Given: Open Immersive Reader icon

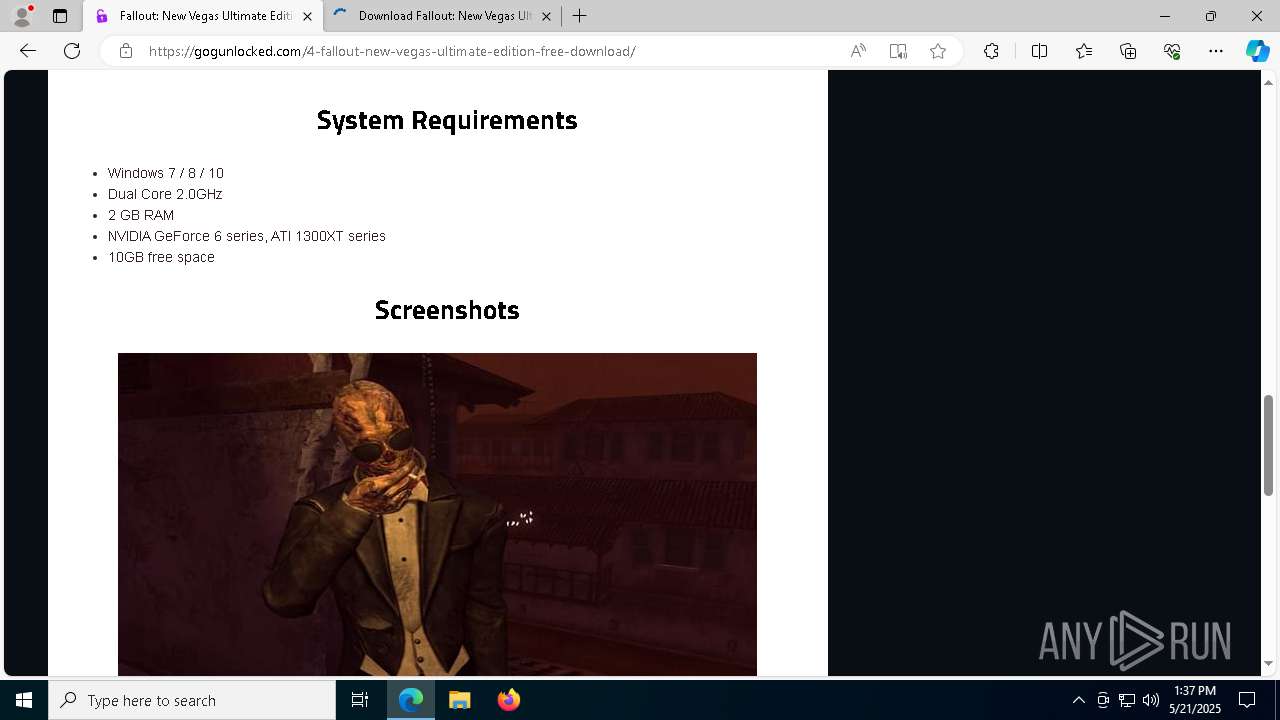Looking at the screenshot, I should tap(898, 51).
